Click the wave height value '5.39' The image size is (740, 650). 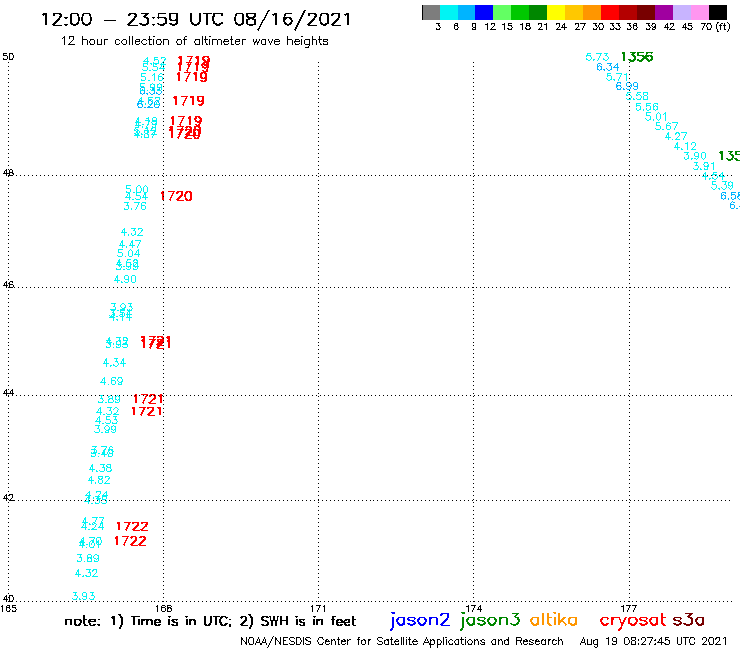coord(722,186)
